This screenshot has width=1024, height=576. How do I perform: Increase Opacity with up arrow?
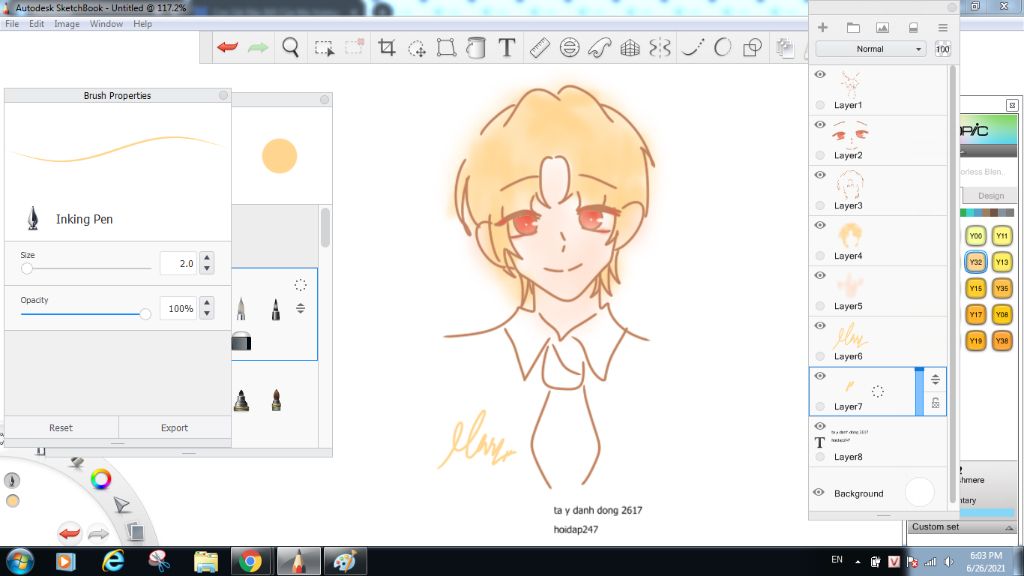coord(207,302)
